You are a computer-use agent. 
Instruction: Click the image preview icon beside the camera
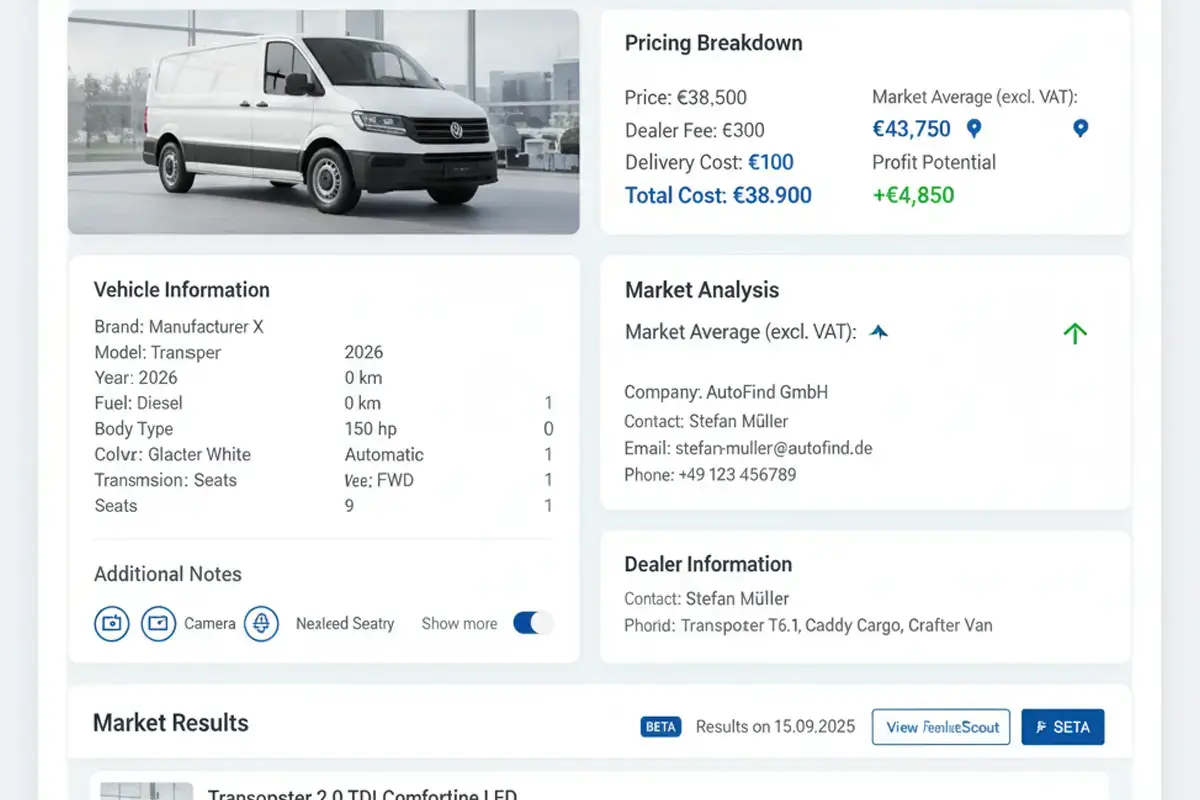[x=159, y=623]
